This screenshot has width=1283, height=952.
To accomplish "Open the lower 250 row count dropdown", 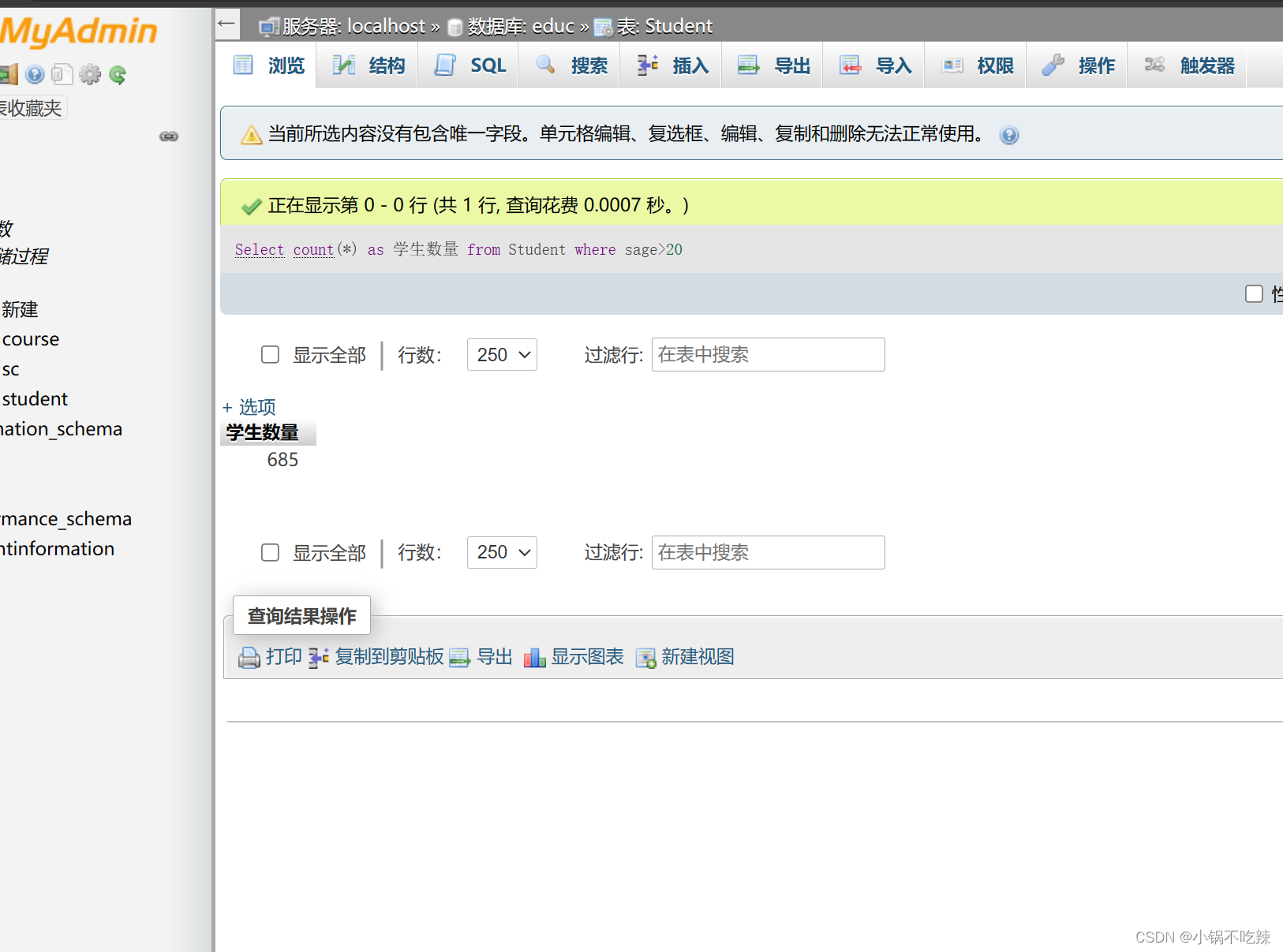I will point(502,552).
